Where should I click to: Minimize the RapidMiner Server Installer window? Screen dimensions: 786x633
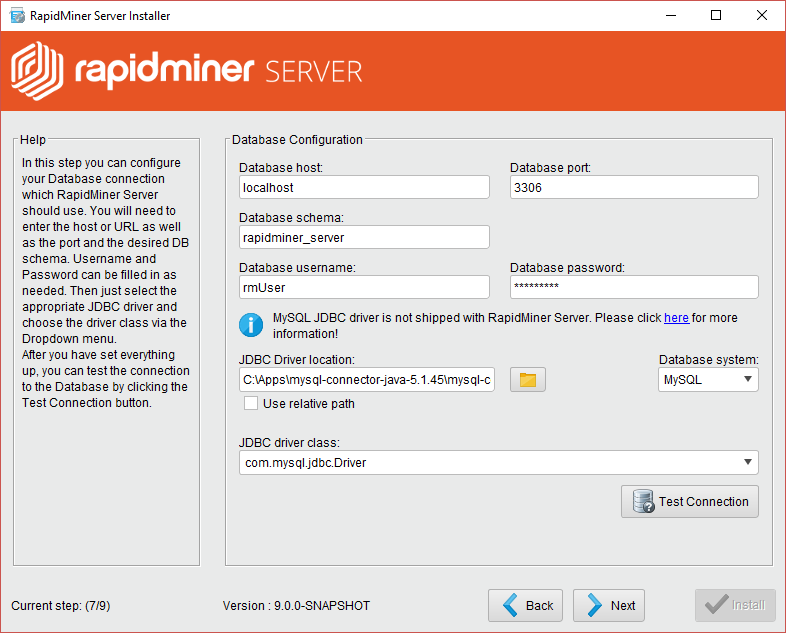(x=670, y=16)
